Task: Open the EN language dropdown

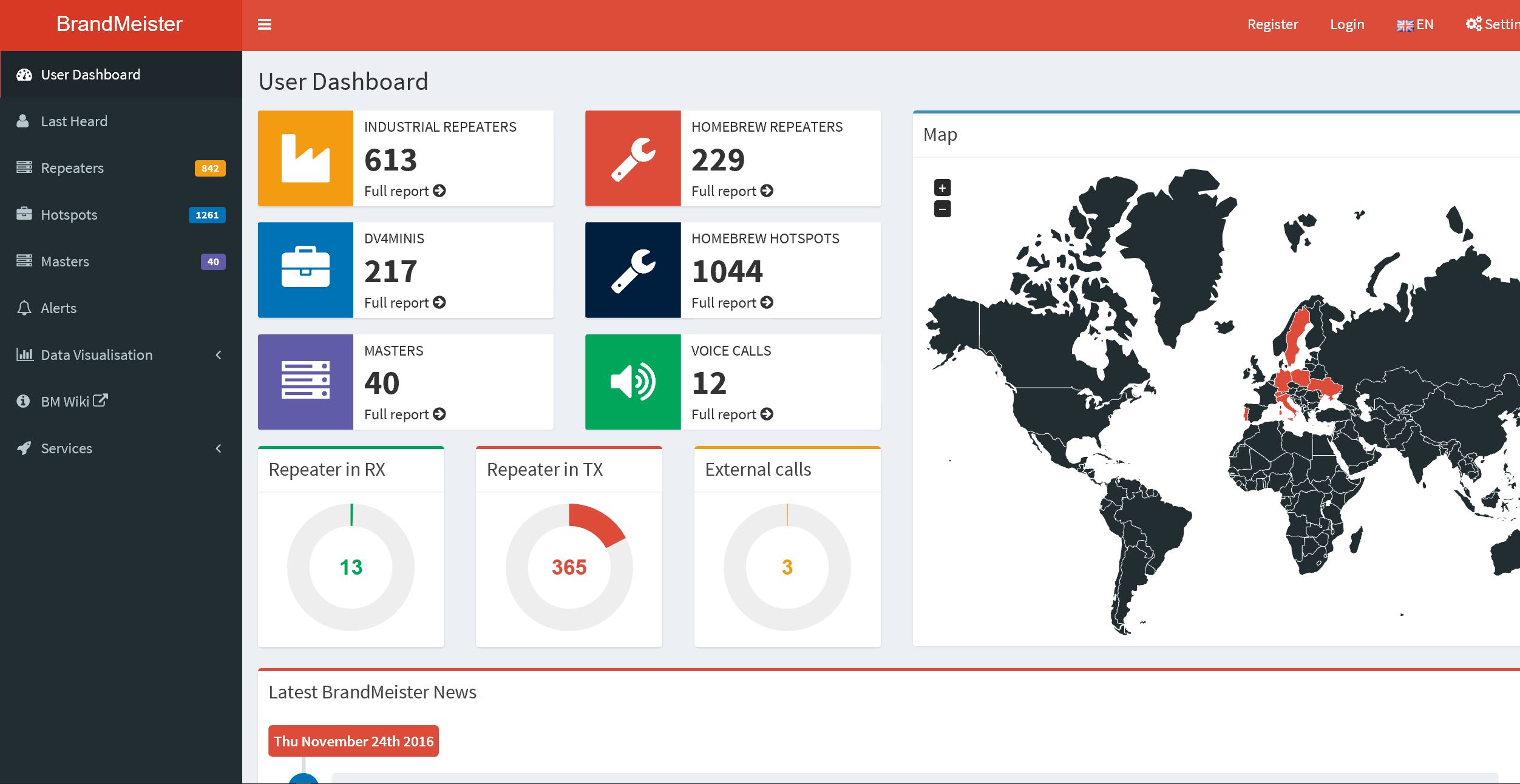Action: [1415, 24]
